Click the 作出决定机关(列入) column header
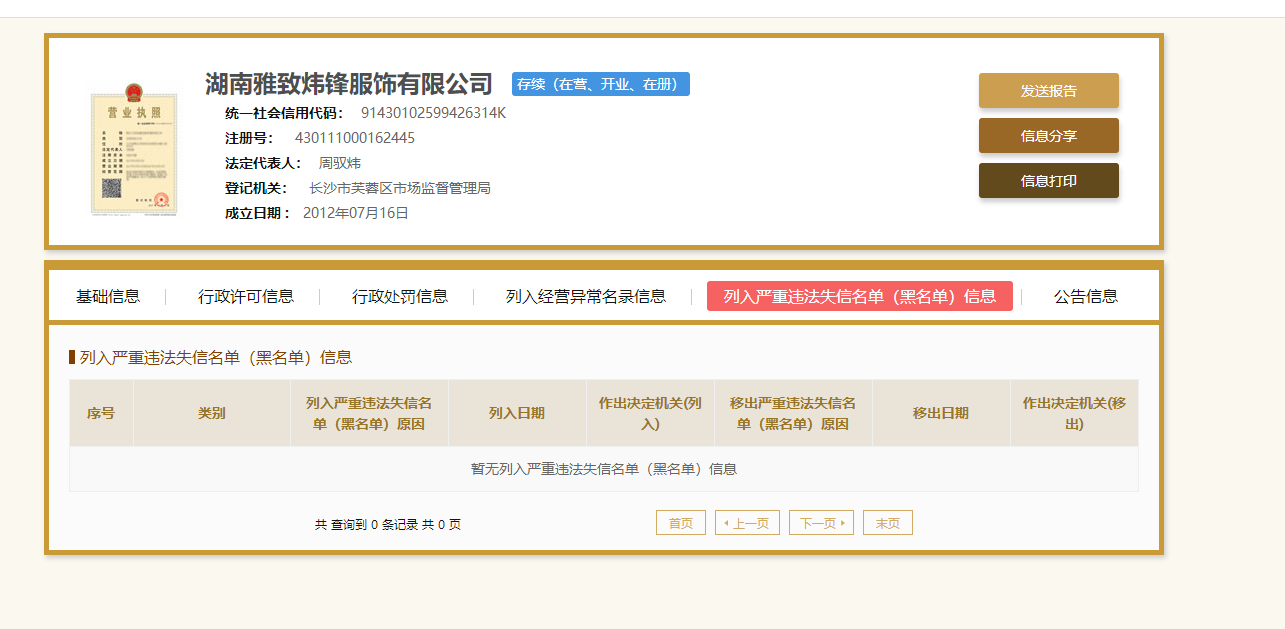 [x=650, y=413]
